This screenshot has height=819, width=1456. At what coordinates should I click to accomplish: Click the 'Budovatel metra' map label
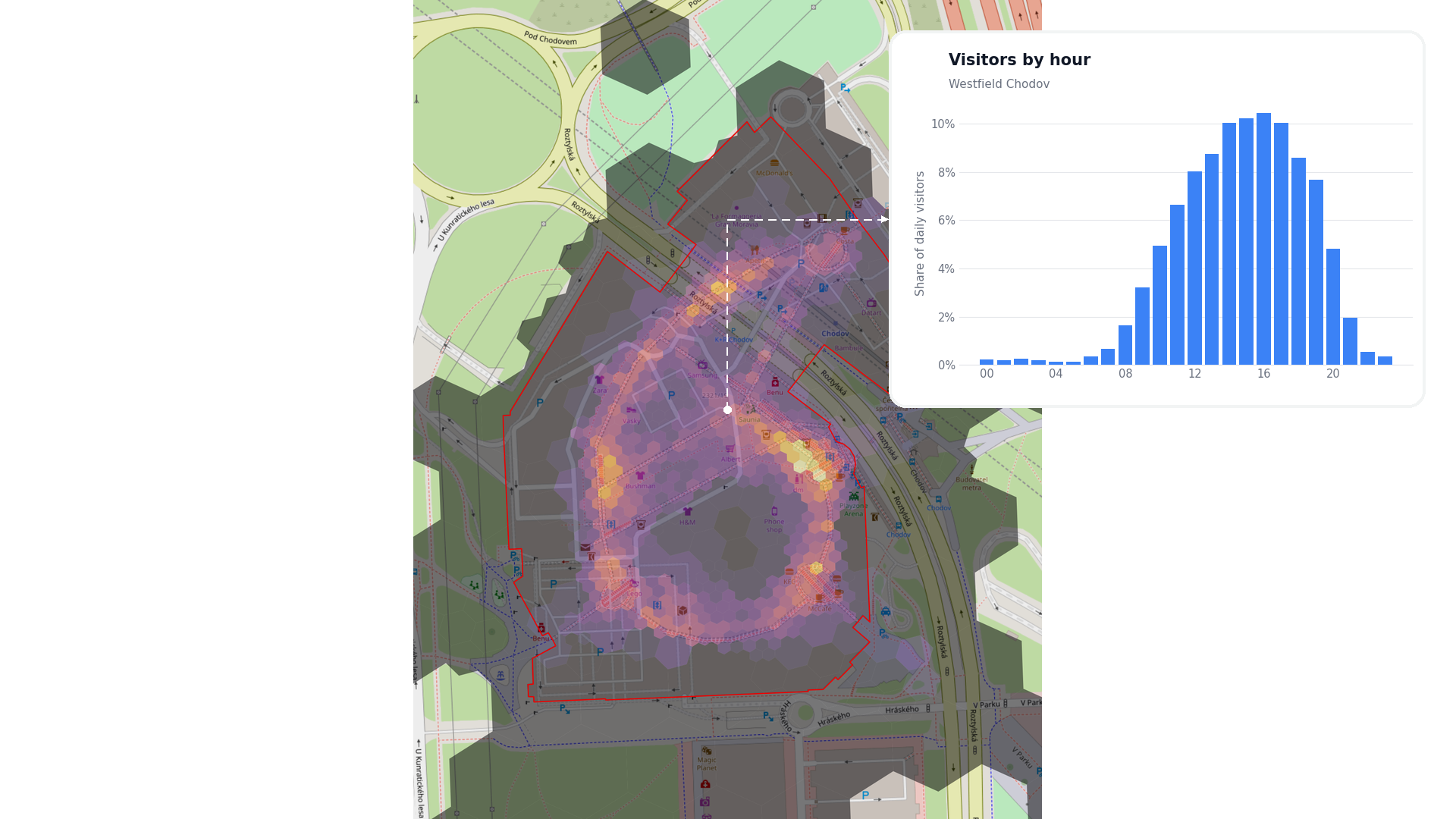(971, 483)
